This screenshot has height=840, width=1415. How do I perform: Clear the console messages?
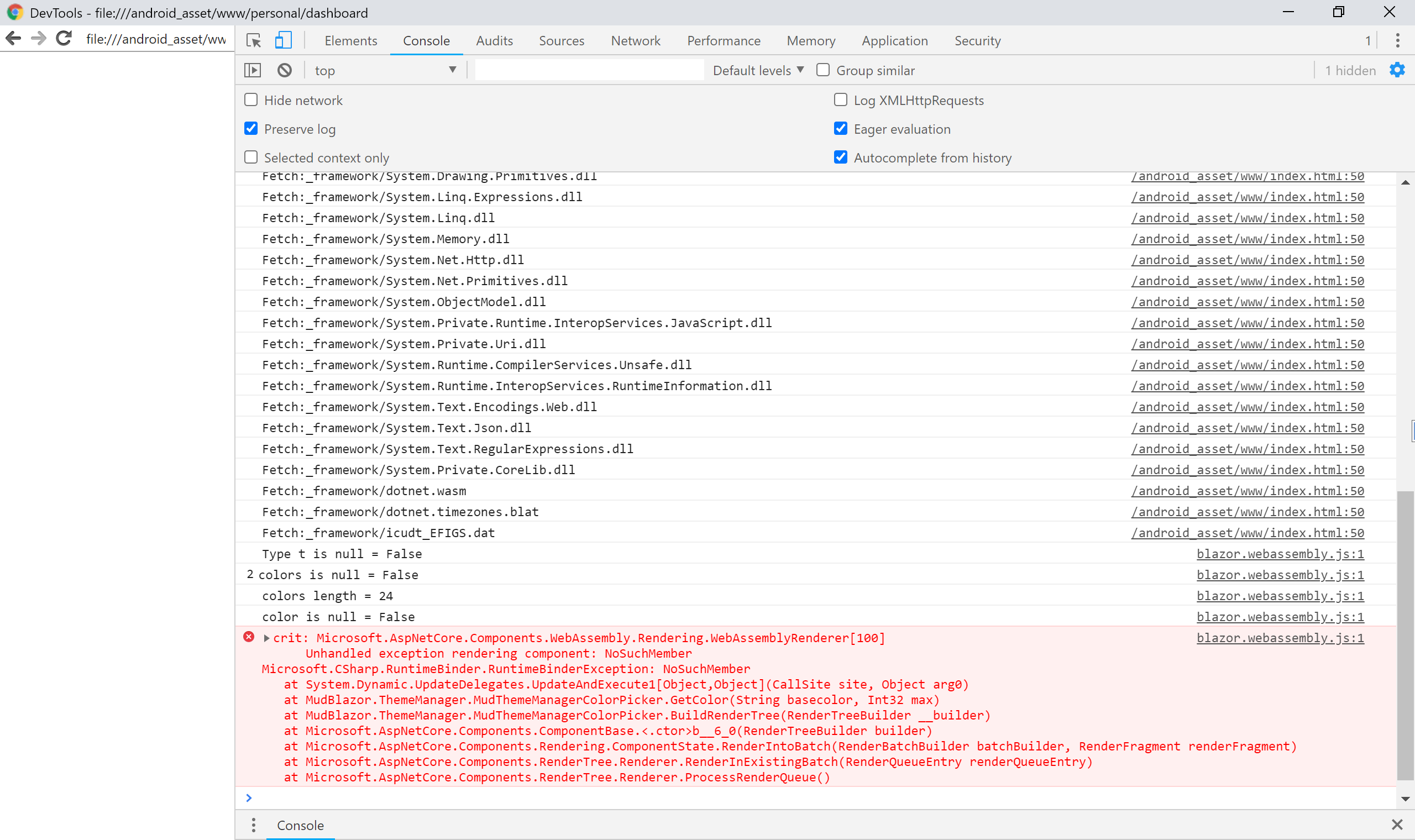coord(285,70)
